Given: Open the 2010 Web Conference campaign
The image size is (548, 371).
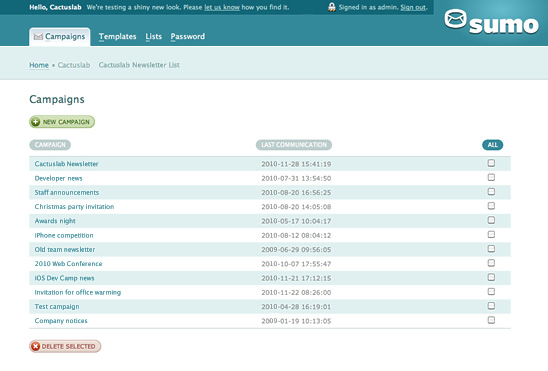Looking at the screenshot, I should tap(68, 264).
